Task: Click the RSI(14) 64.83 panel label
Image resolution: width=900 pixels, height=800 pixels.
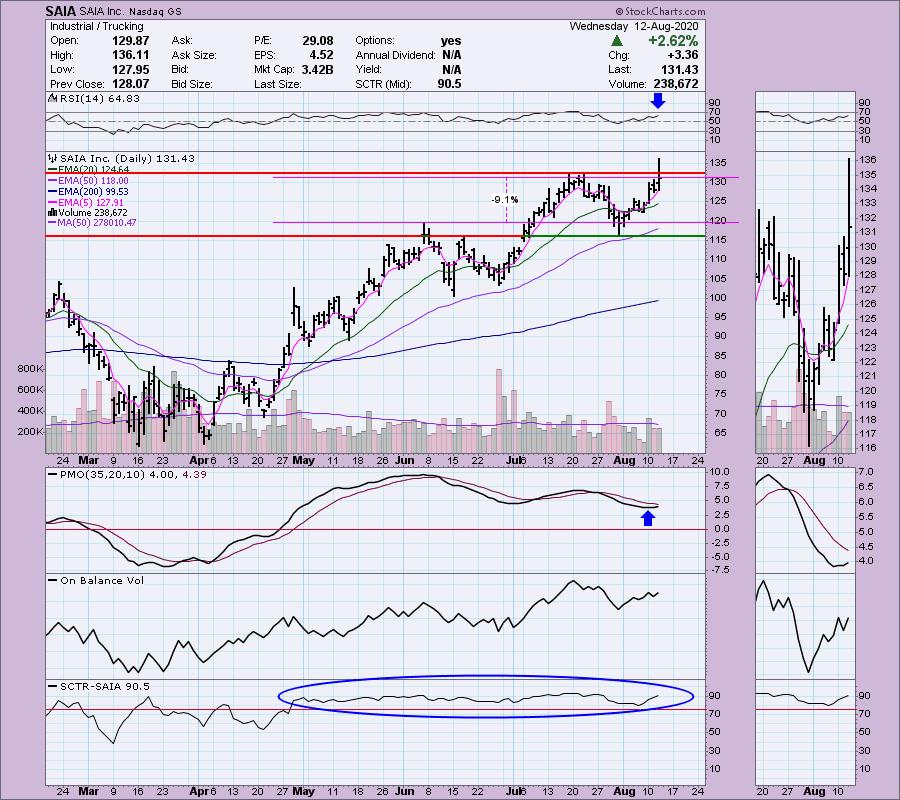Action: pos(95,99)
